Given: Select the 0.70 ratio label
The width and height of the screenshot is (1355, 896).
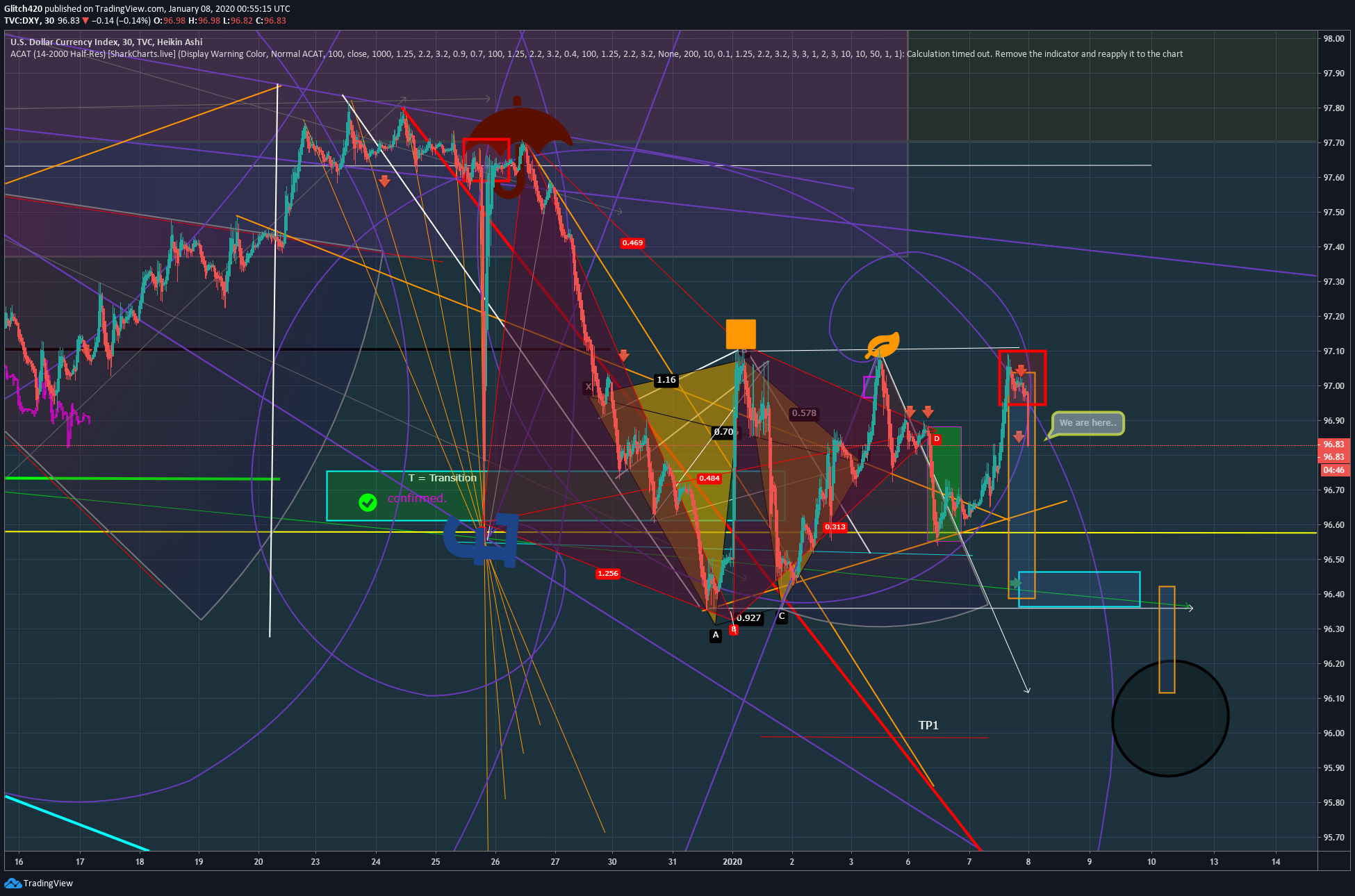Looking at the screenshot, I should [x=725, y=432].
